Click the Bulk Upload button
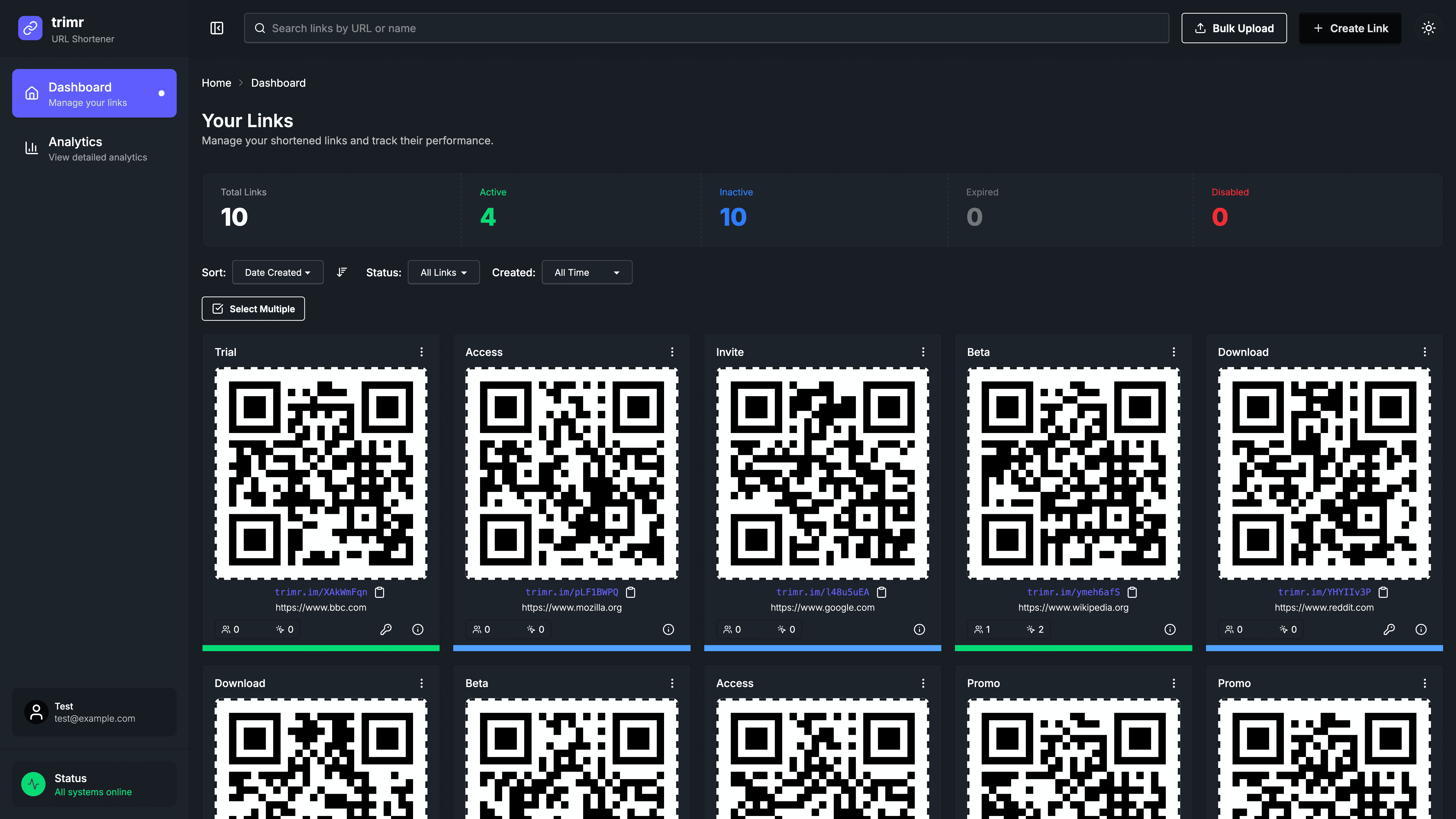This screenshot has height=819, width=1456. pos(1234,28)
